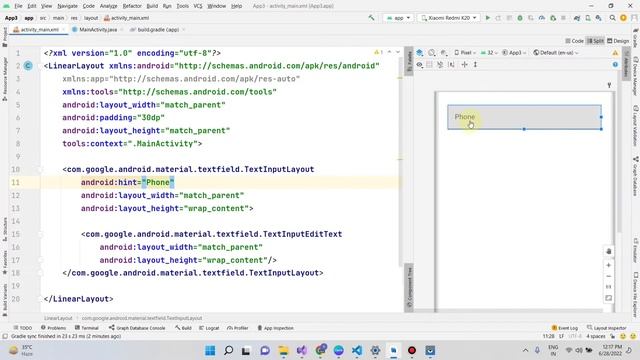
Task: Click the Sync Project with Gradle icon
Action: coord(577,18)
